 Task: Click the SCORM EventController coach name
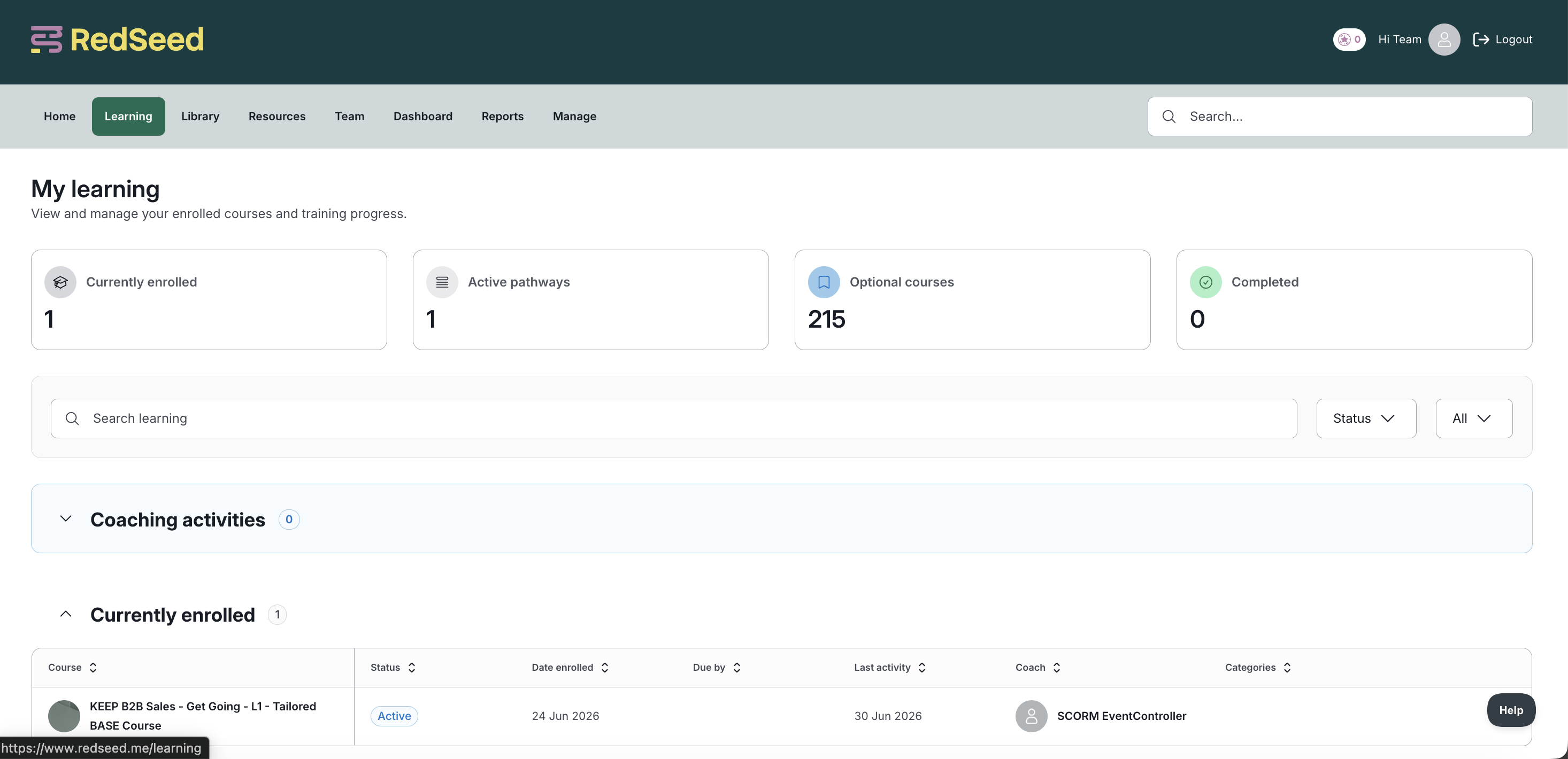(1121, 716)
